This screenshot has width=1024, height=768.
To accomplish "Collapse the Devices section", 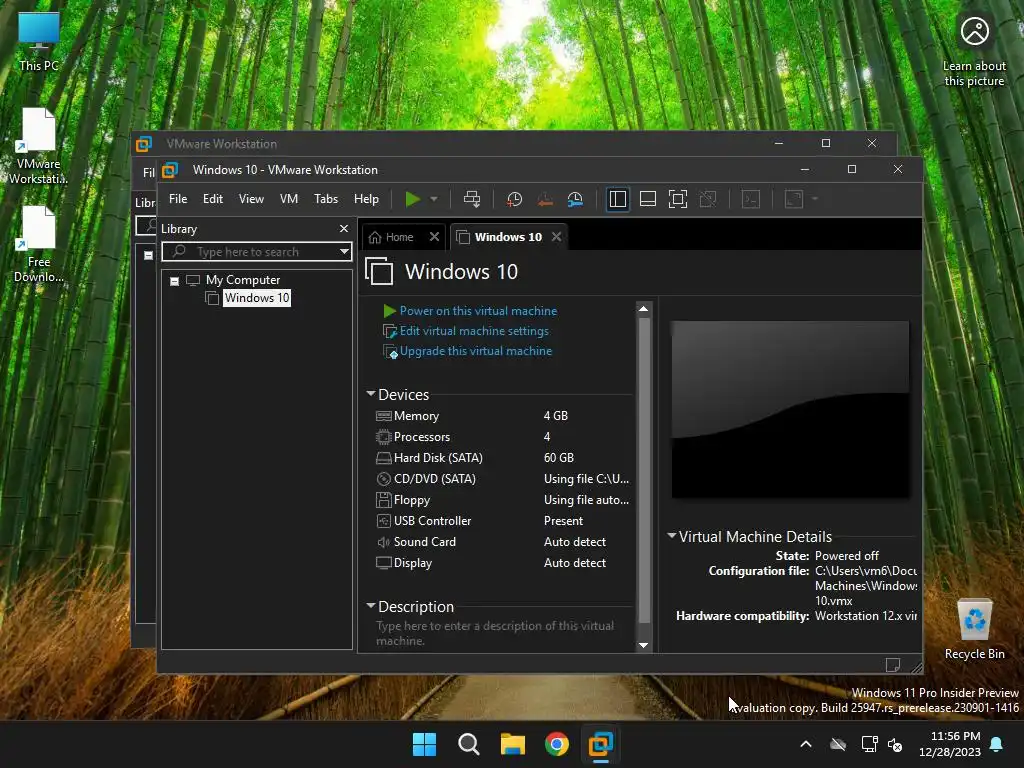I will 371,394.
